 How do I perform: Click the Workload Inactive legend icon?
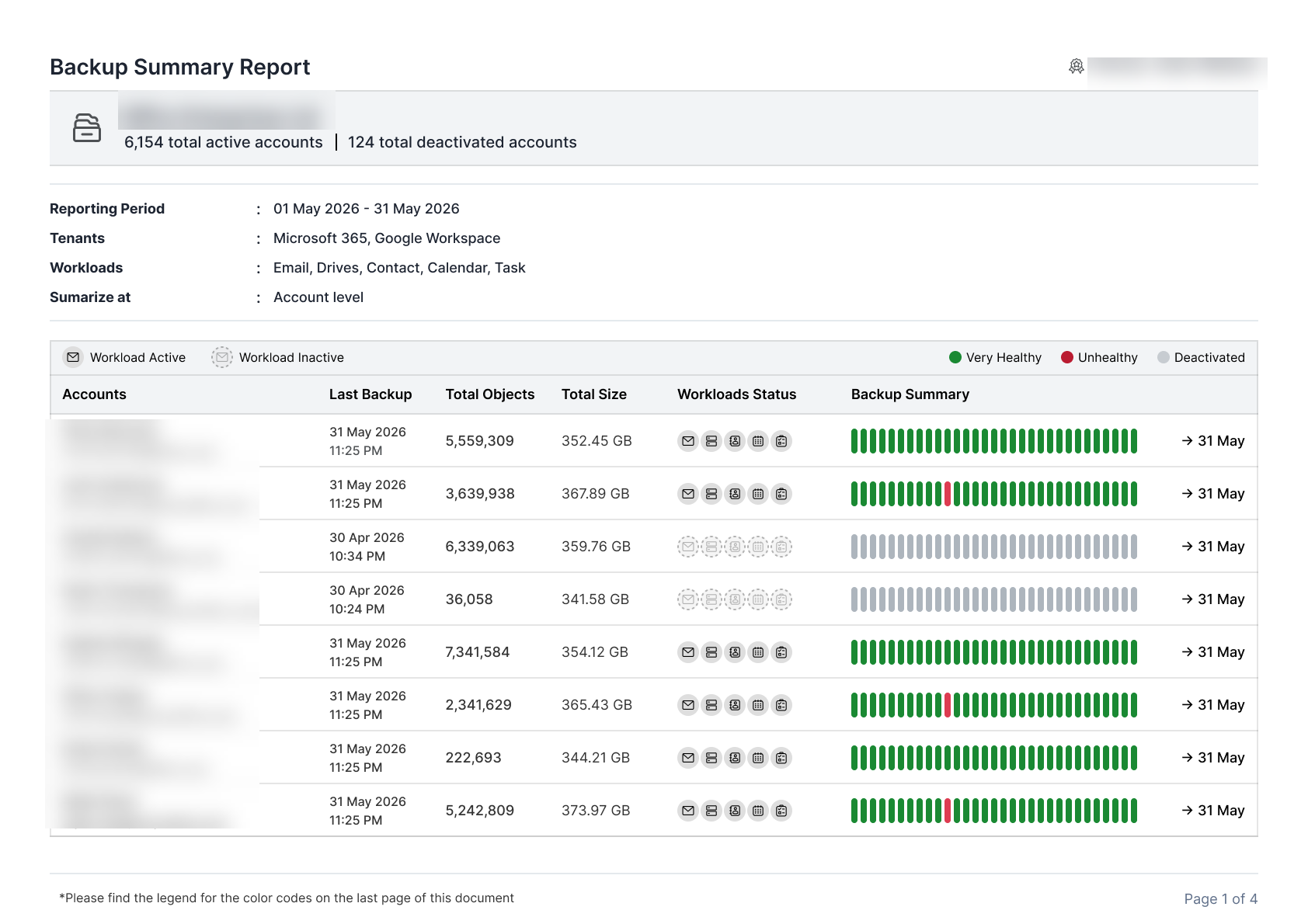pyautogui.click(x=222, y=357)
